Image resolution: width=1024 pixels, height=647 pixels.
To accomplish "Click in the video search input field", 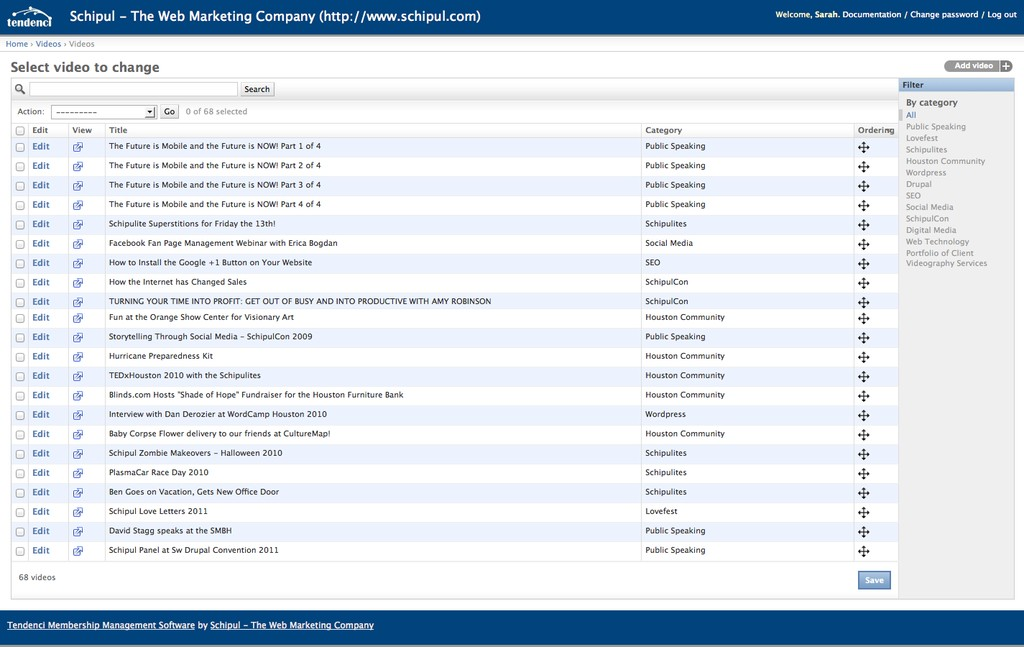I will click(x=133, y=89).
